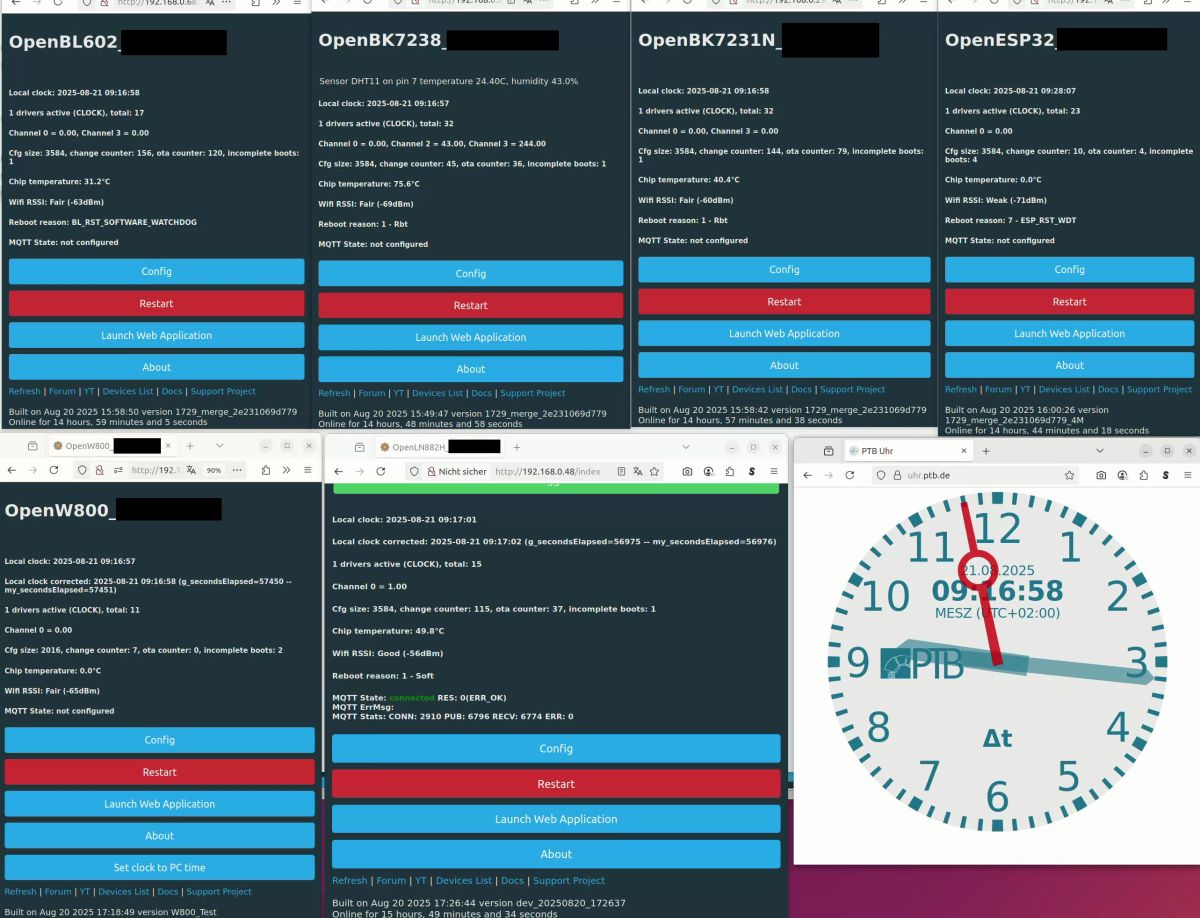Take a screenshot in the OpenLN882H window
Image resolution: width=1200 pixels, height=918 pixels.
[687, 471]
